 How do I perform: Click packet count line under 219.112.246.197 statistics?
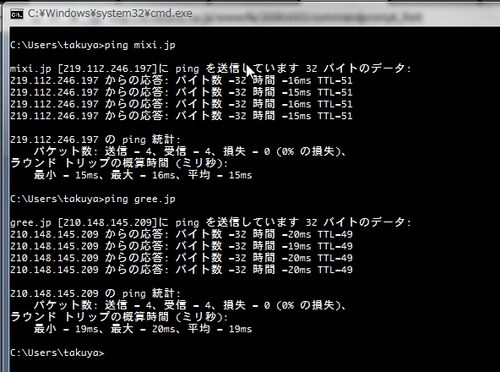190,151
